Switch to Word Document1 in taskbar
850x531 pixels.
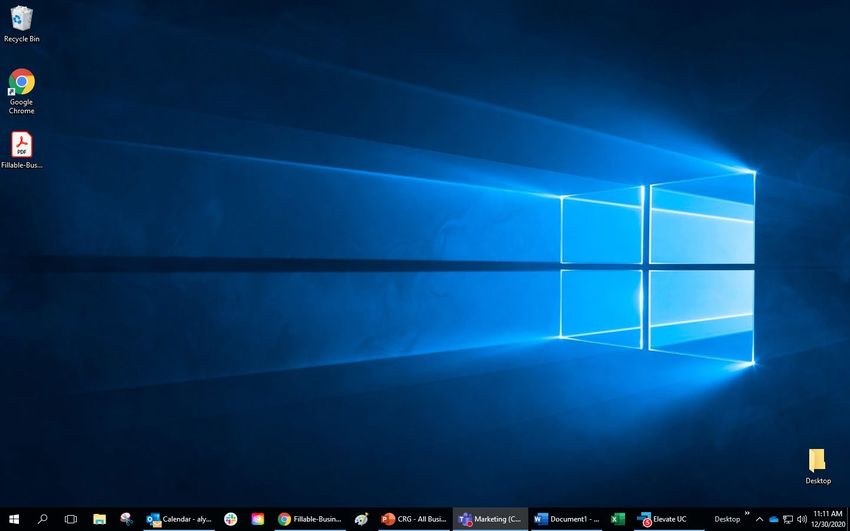[566, 519]
